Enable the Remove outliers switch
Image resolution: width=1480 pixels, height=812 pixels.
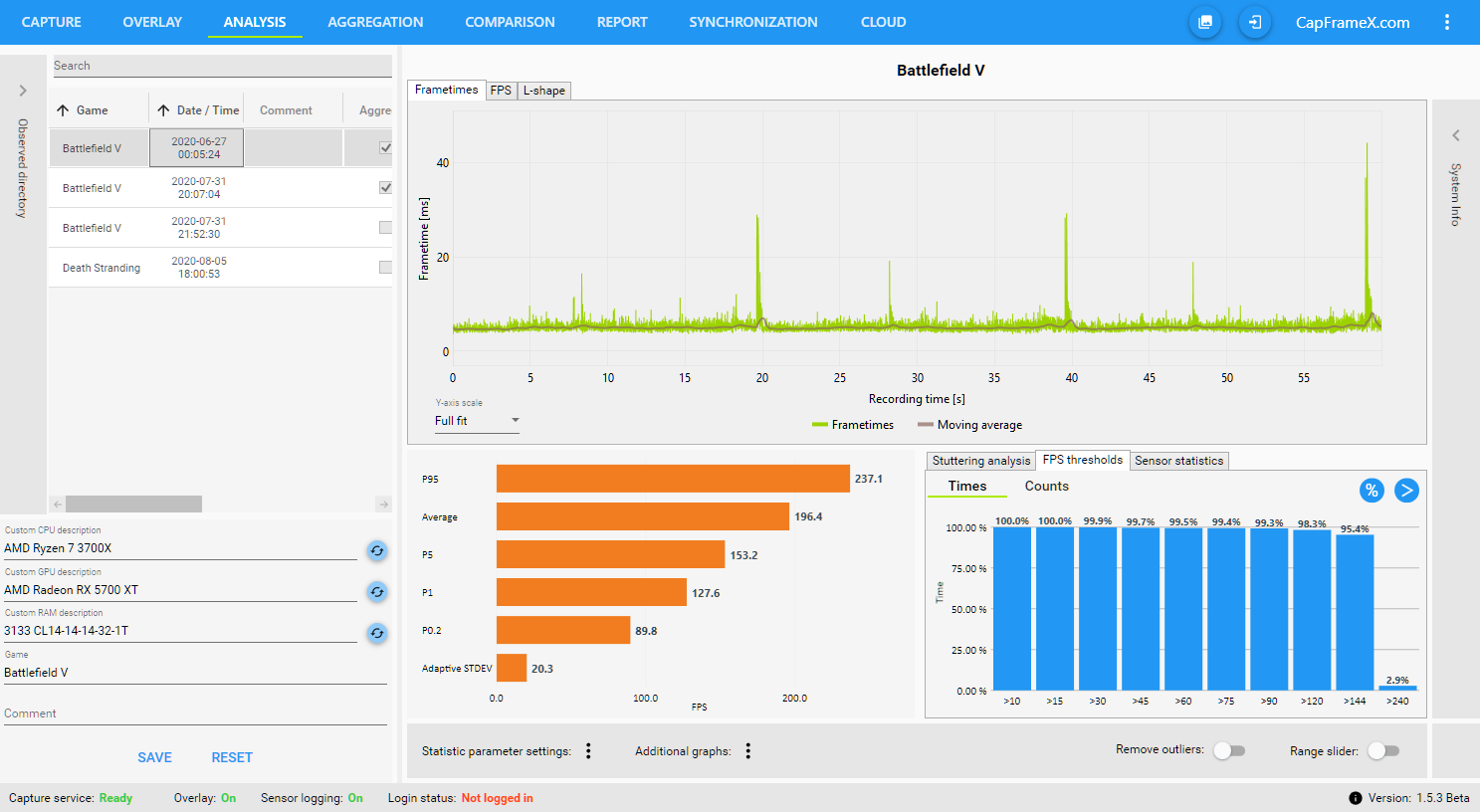coord(1229,750)
